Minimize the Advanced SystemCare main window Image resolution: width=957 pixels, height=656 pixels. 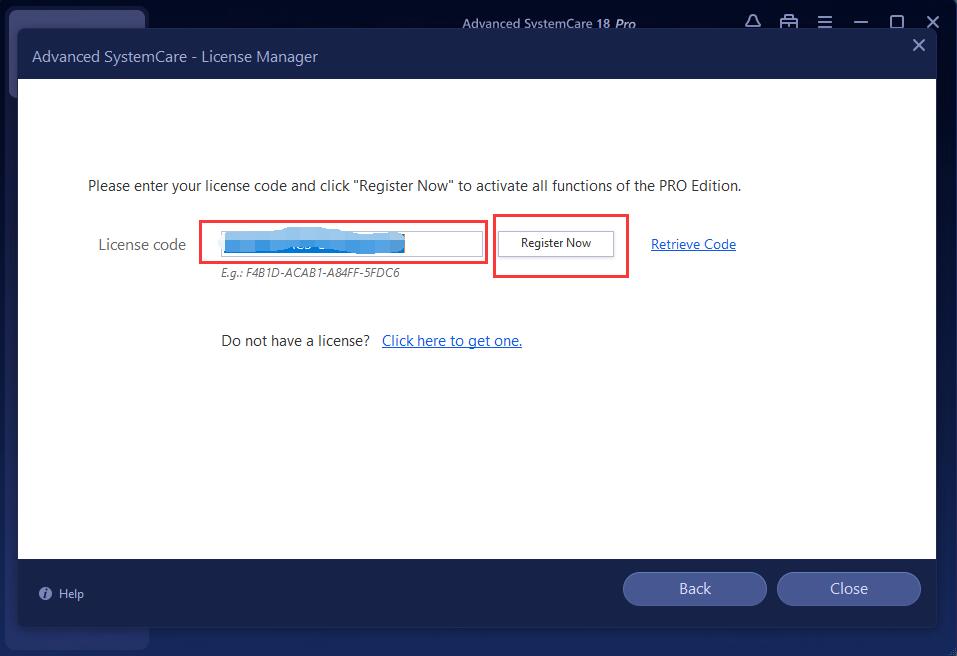(x=861, y=22)
